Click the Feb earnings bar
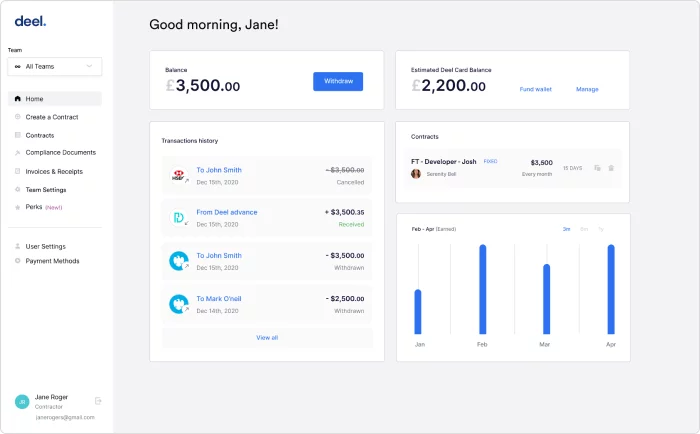Image resolution: width=700 pixels, height=434 pixels. [483, 289]
